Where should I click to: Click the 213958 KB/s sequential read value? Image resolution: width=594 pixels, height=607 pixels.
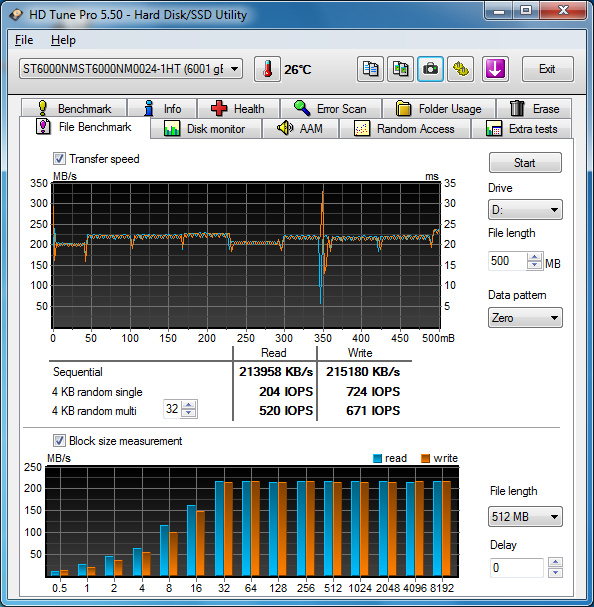(276, 372)
